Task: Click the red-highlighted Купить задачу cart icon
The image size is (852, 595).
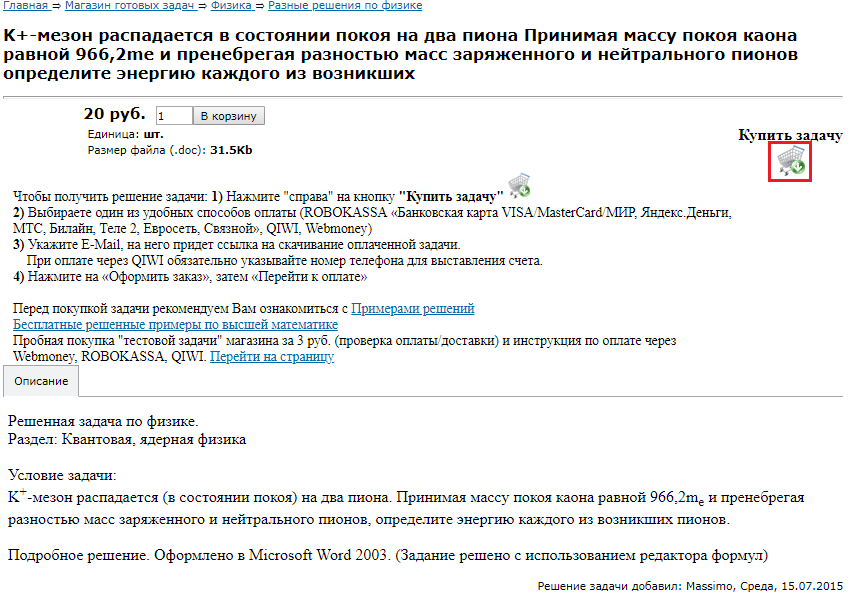Action: pyautogui.click(x=789, y=161)
